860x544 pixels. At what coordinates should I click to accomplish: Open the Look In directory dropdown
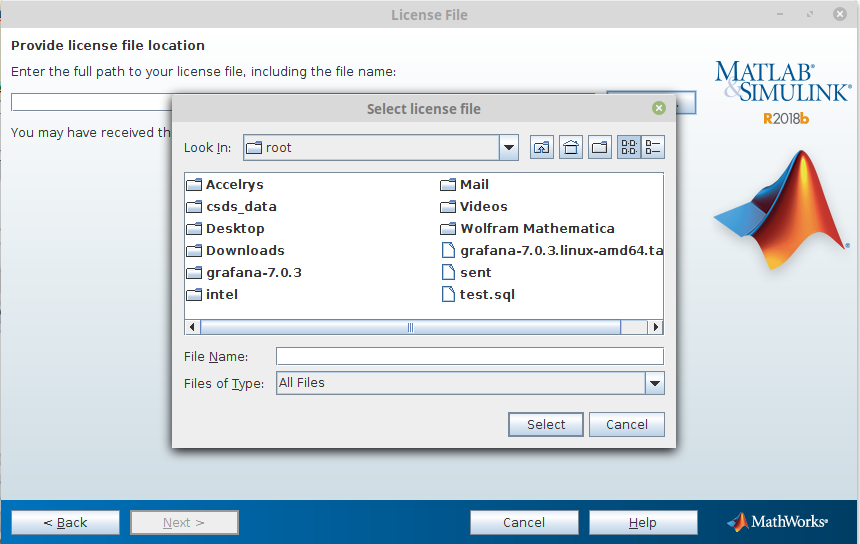pyautogui.click(x=509, y=148)
